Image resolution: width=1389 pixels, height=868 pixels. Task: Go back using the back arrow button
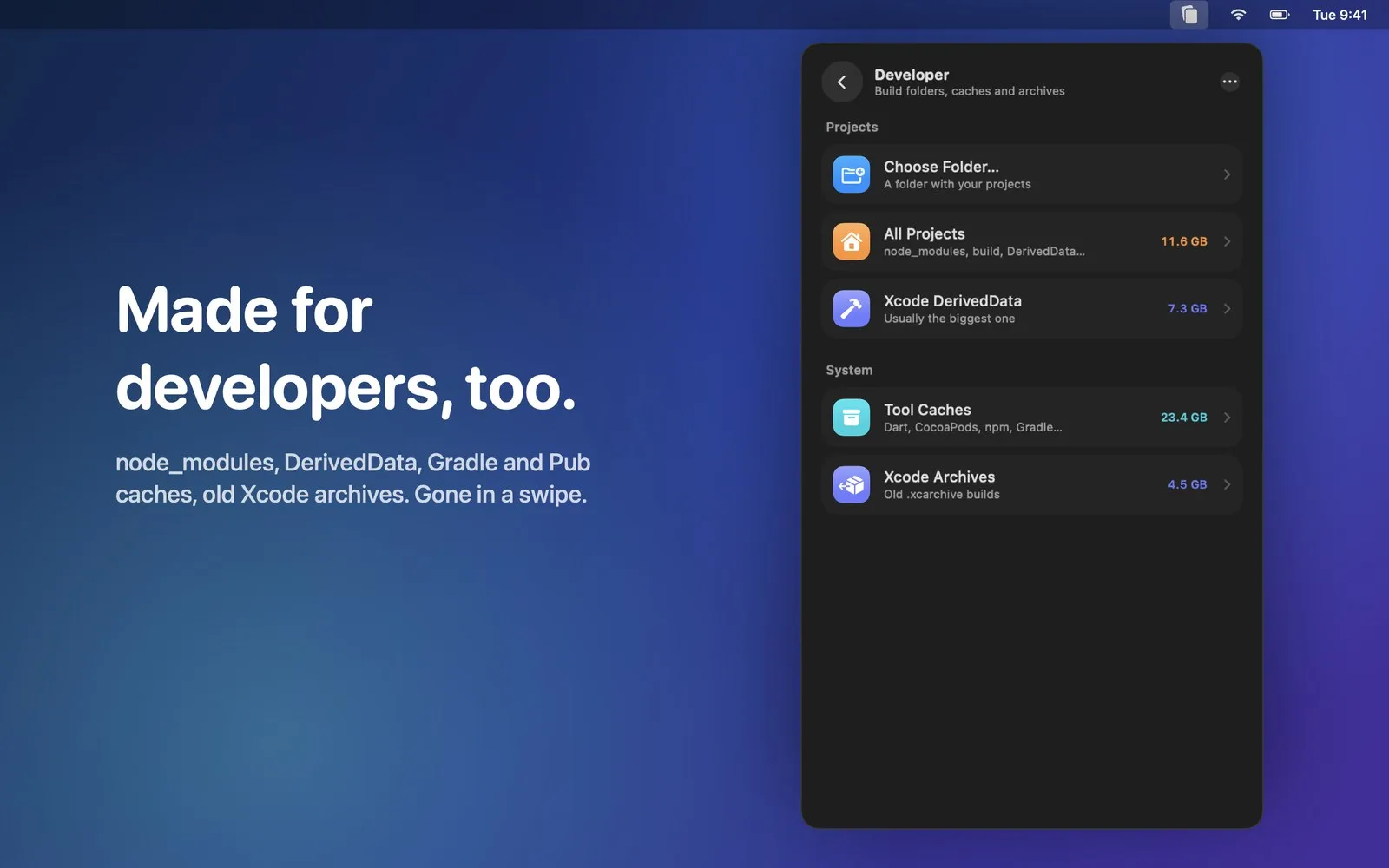[x=841, y=82]
